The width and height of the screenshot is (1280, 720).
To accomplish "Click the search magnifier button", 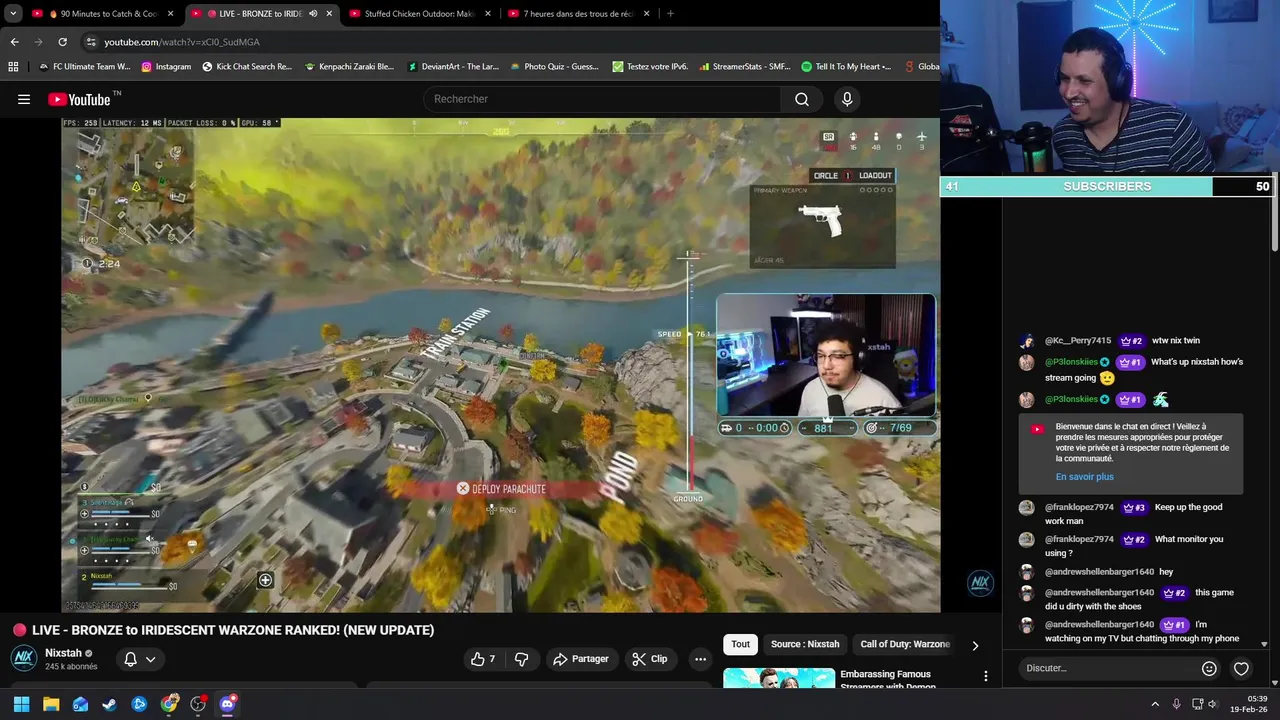I will click(802, 99).
